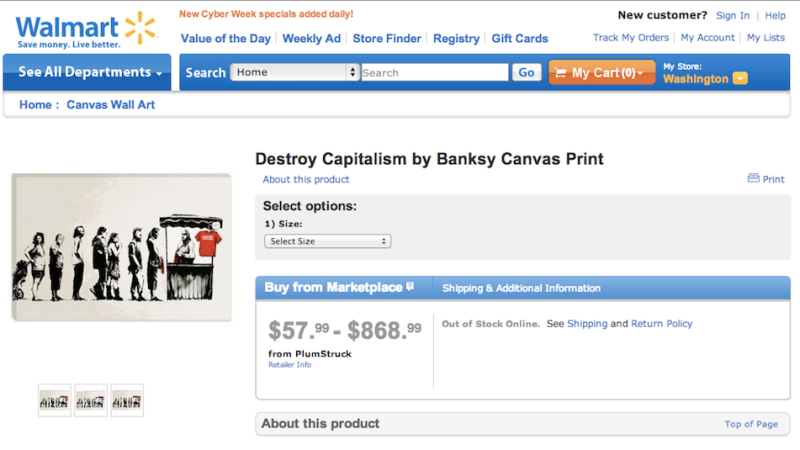
Task: Click the printer icon next to Print
Action: (x=753, y=179)
